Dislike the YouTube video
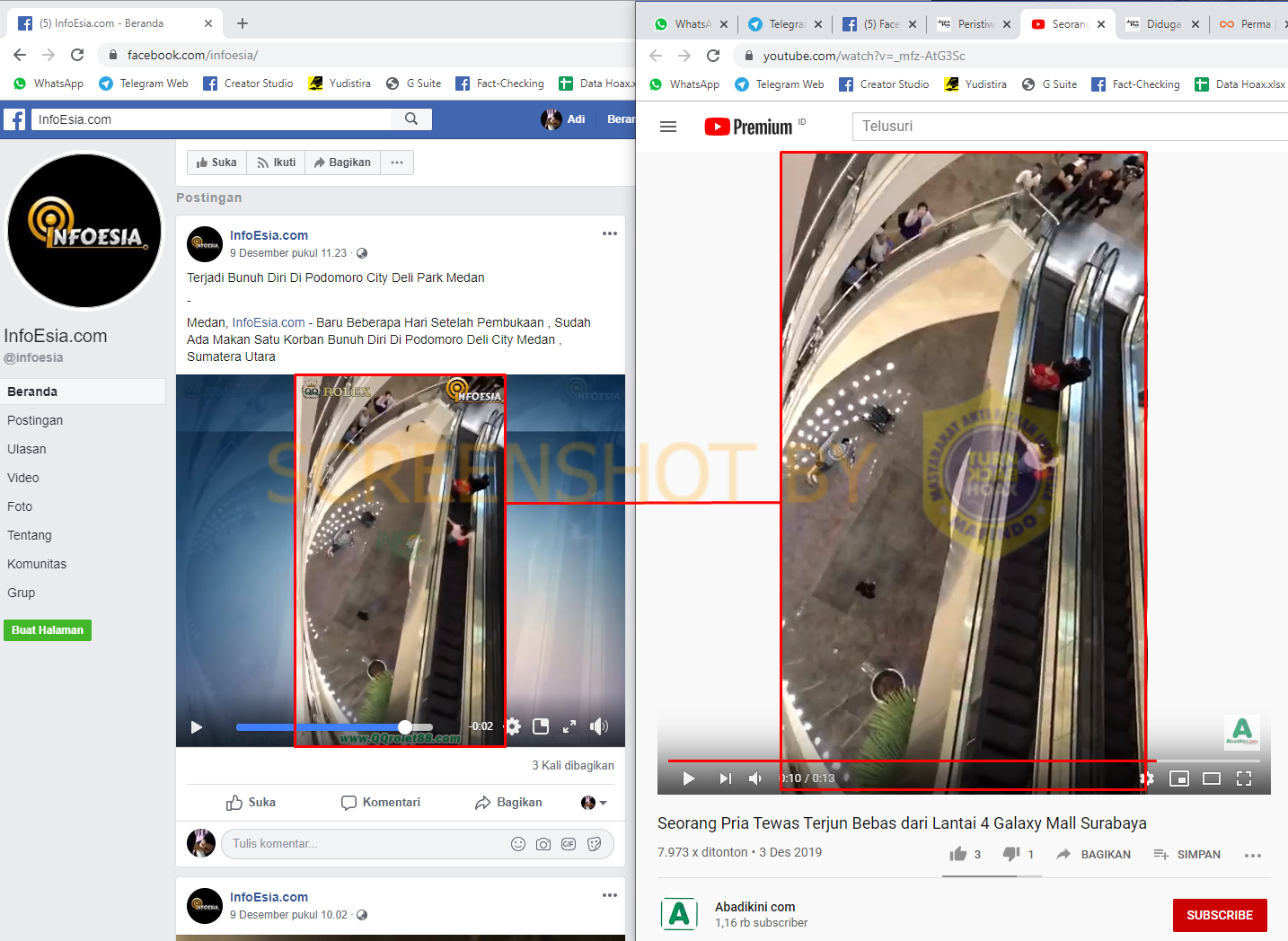The width and height of the screenshot is (1288, 941). (1011, 854)
